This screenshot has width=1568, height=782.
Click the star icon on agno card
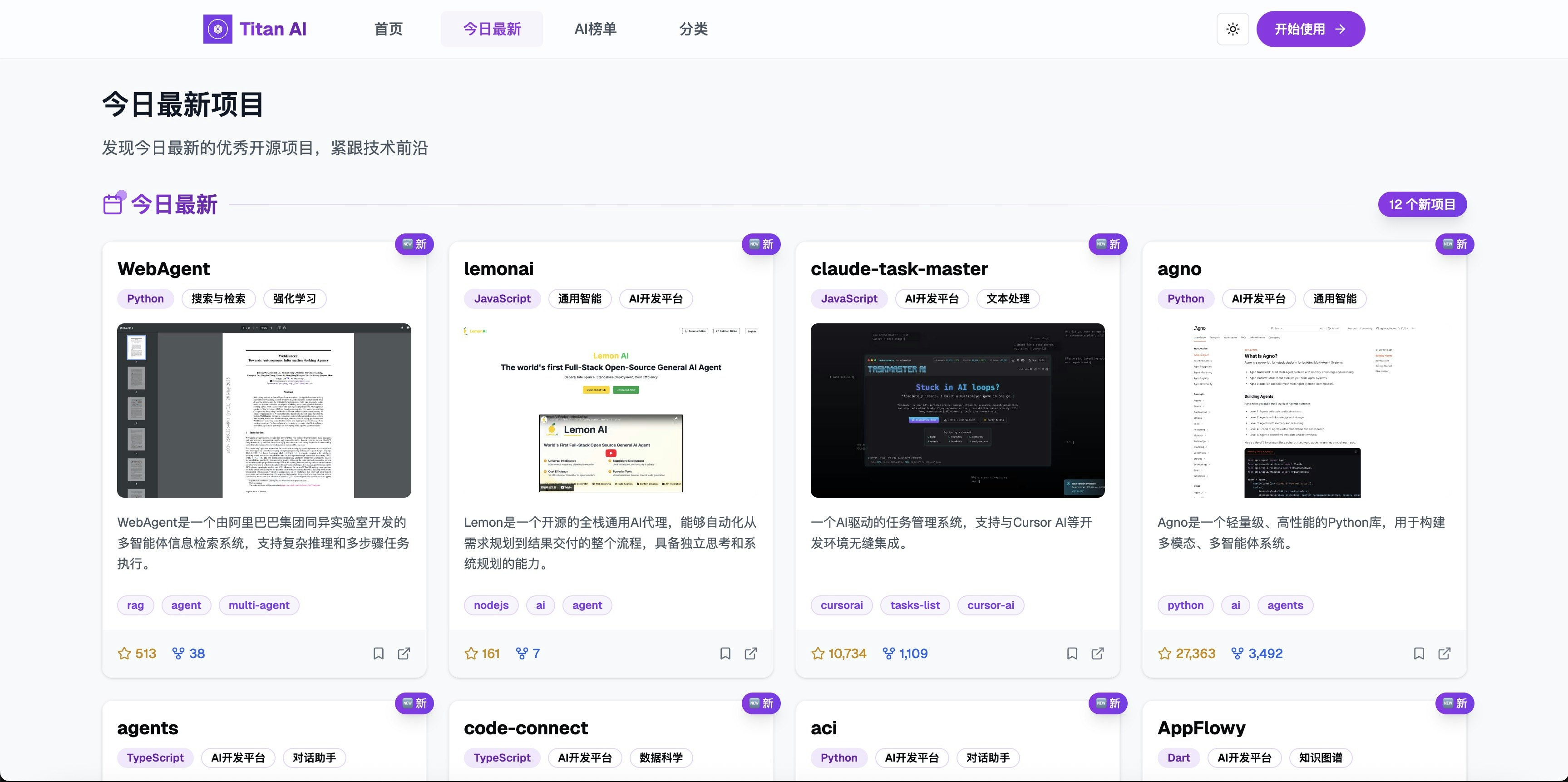click(x=1164, y=653)
